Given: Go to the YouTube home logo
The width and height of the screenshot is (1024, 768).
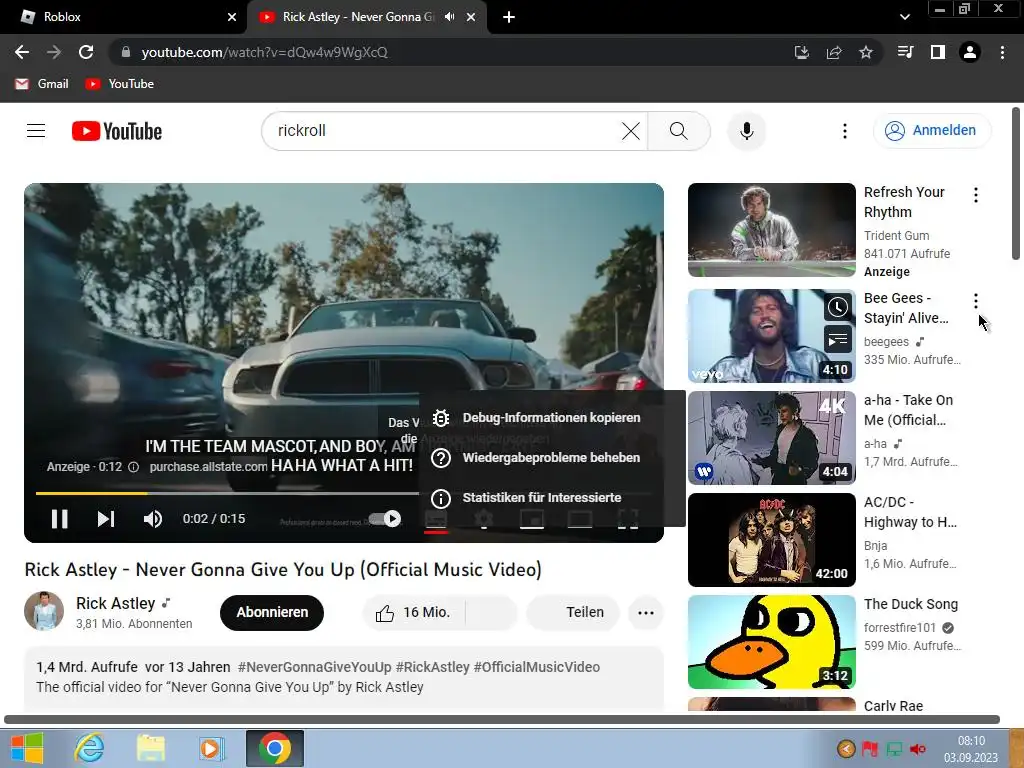Looking at the screenshot, I should pyautogui.click(x=117, y=131).
